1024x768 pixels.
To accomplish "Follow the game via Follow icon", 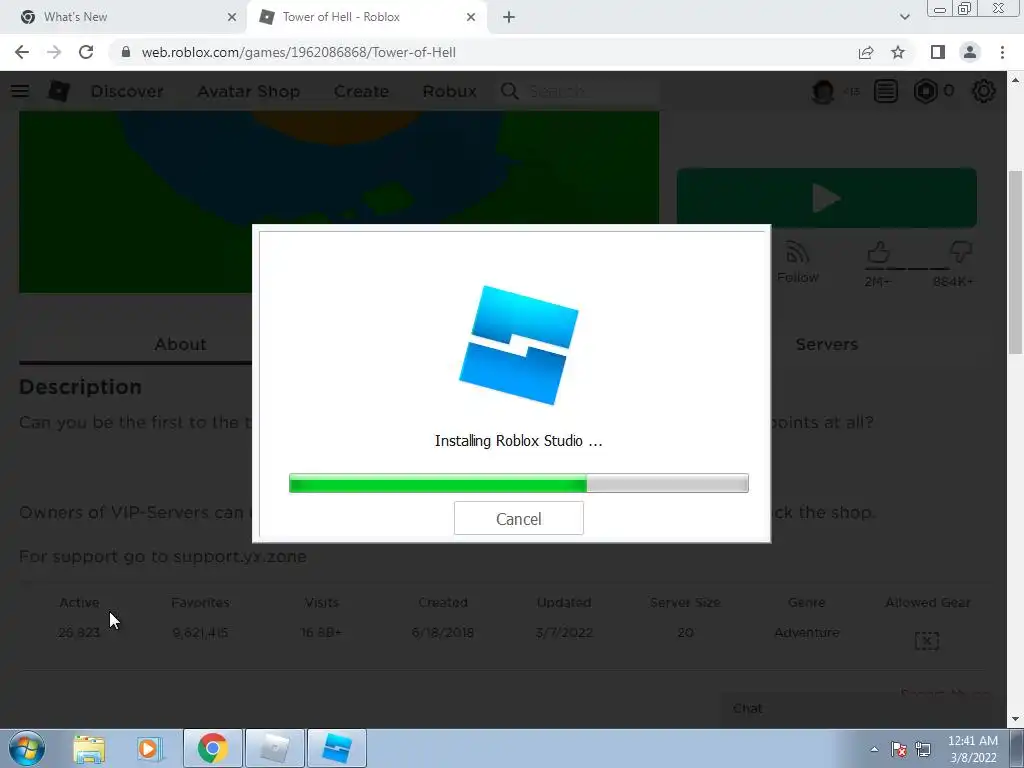I will coord(797,262).
